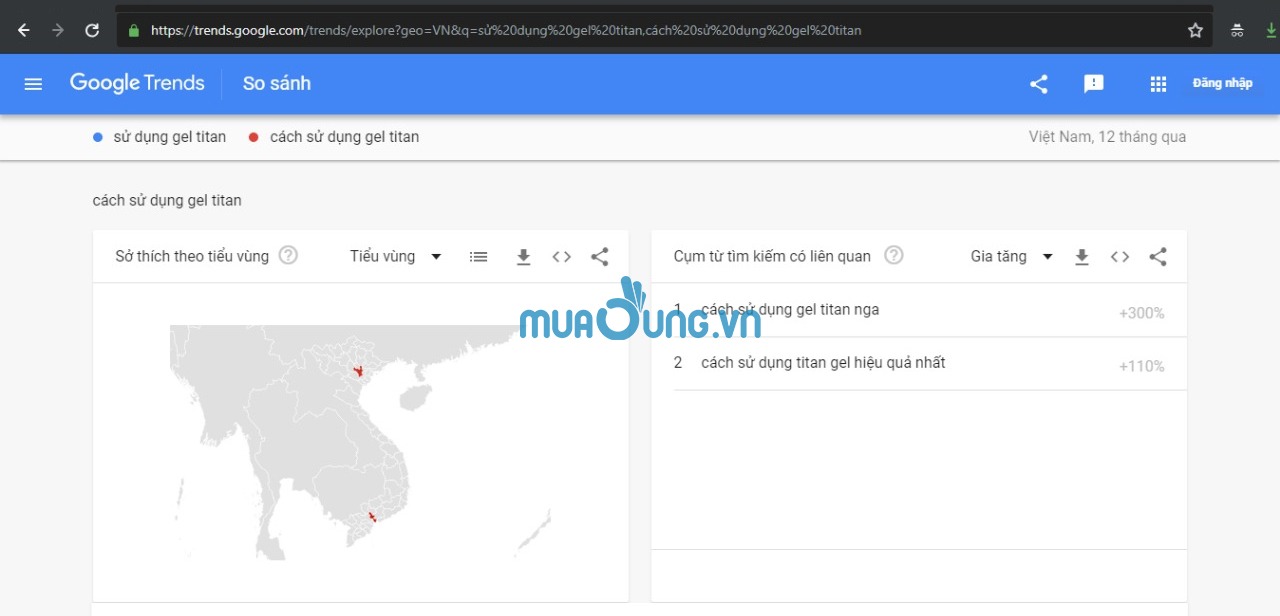
Task: Click the red dot of cách sử dụng gel titan
Action: tap(254, 137)
